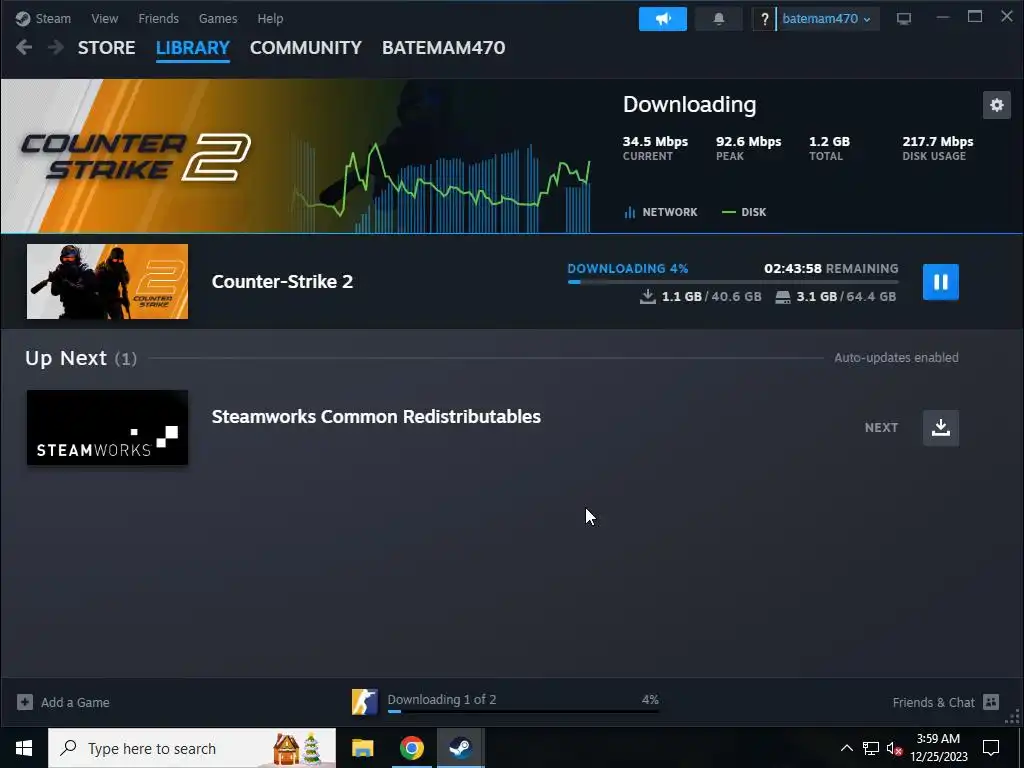Start Steamworks Common Redistributables download now
Image resolution: width=1024 pixels, height=768 pixels.
pos(940,428)
